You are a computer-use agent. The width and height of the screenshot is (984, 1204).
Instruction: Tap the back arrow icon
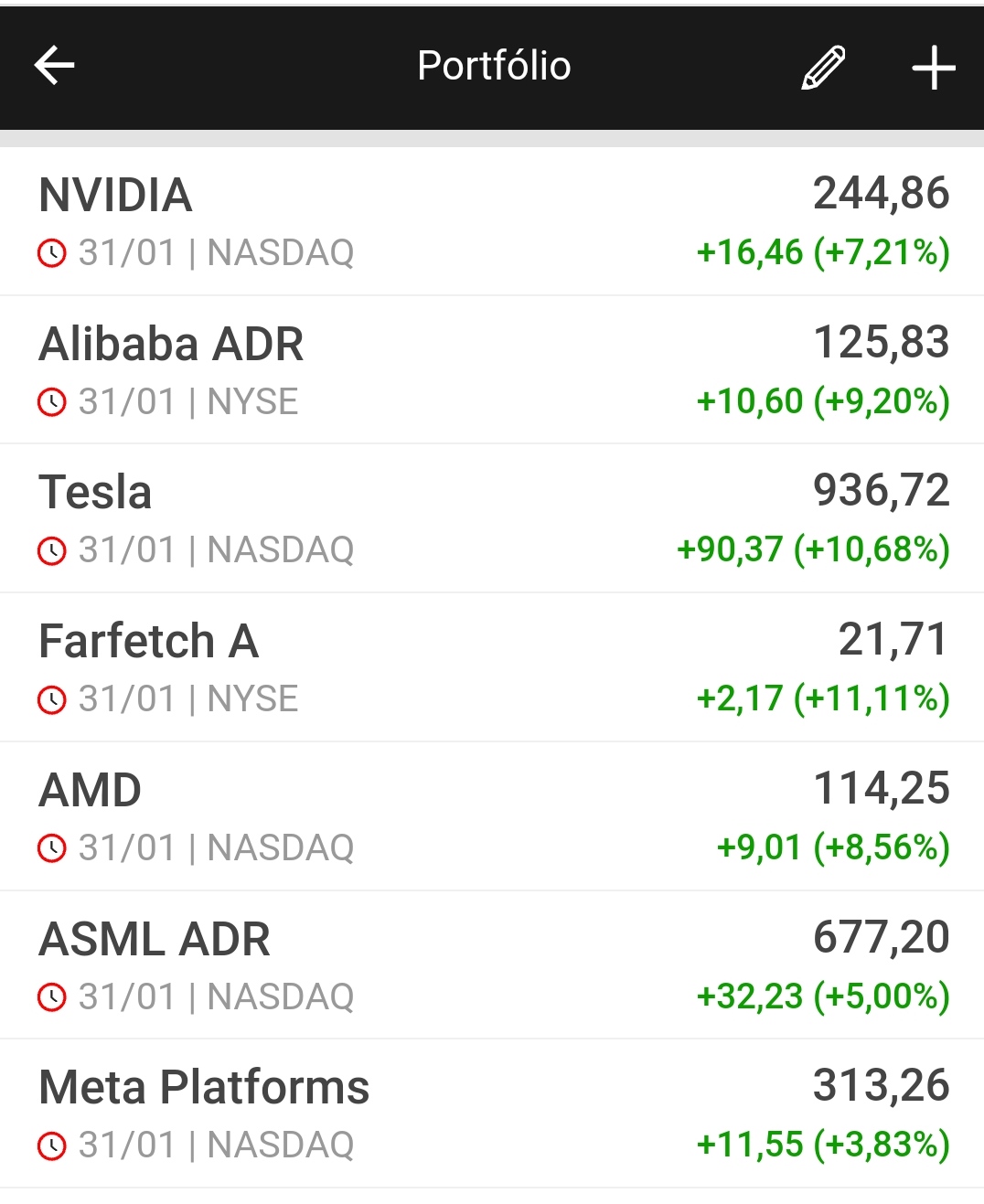54,66
